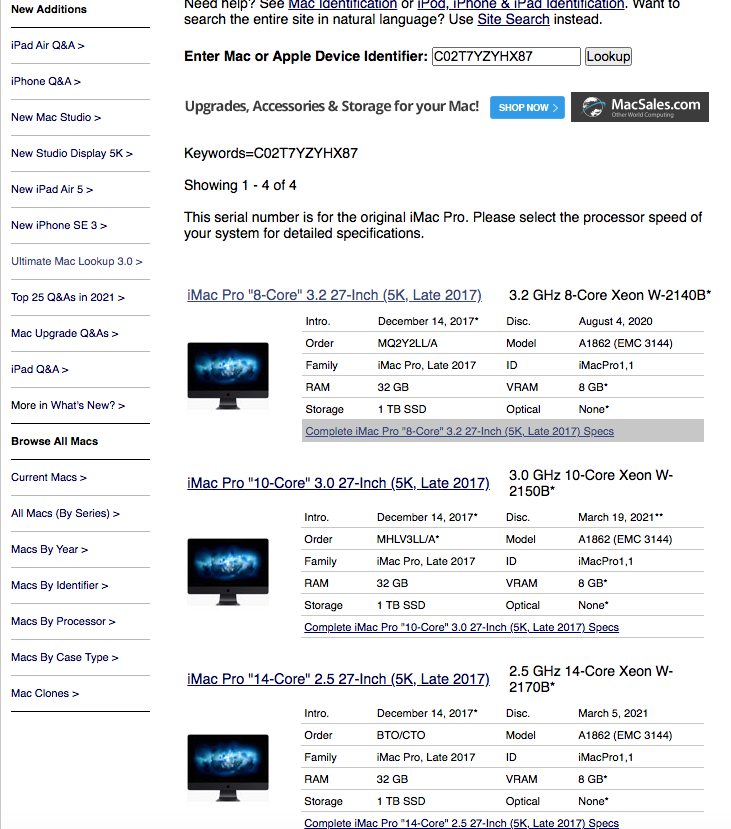Open New iPhone SE 3 link
Image resolution: width=731 pixels, height=829 pixels.
click(59, 225)
